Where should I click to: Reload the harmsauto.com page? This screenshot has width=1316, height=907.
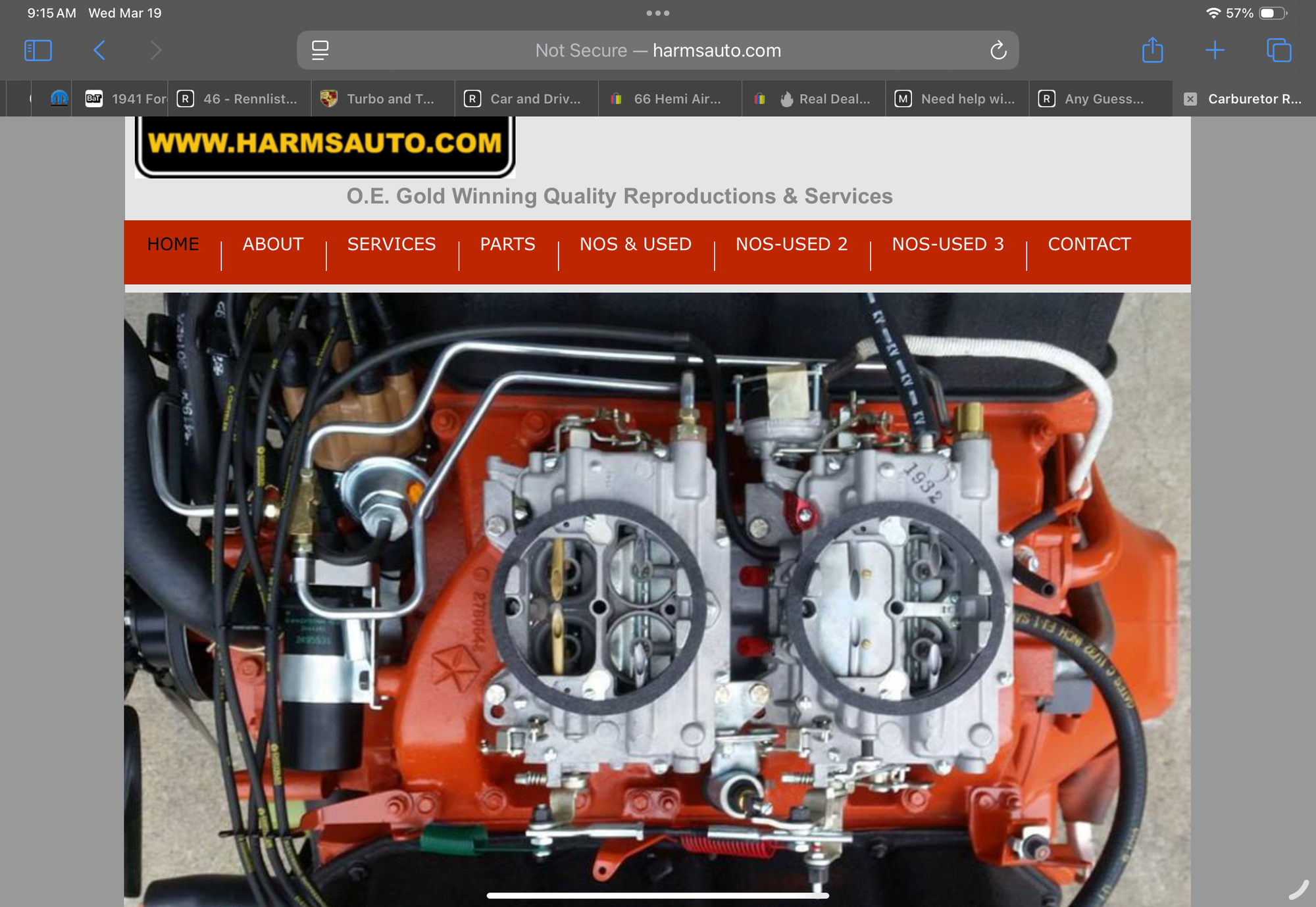(998, 51)
